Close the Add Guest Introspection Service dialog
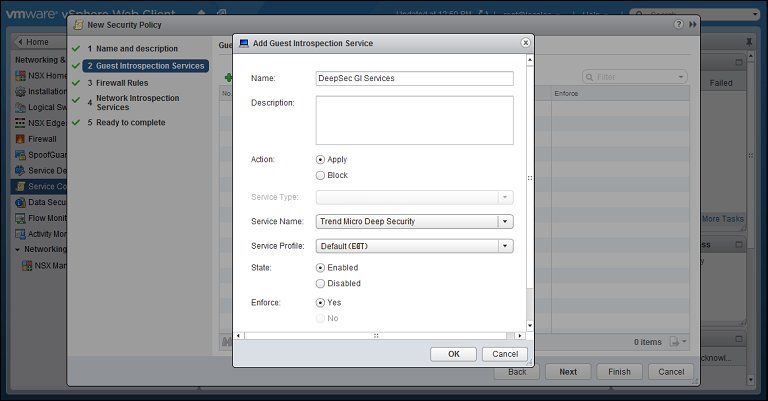768x401 pixels. point(525,43)
